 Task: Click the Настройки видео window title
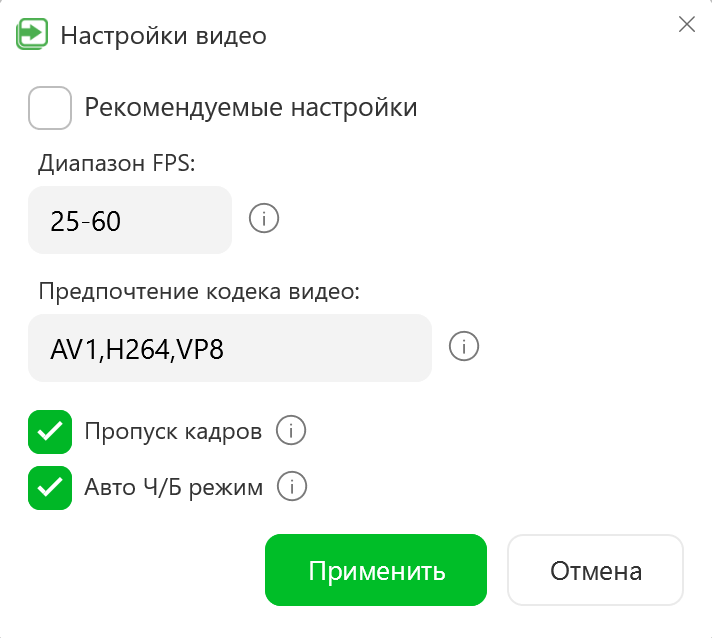(x=163, y=37)
